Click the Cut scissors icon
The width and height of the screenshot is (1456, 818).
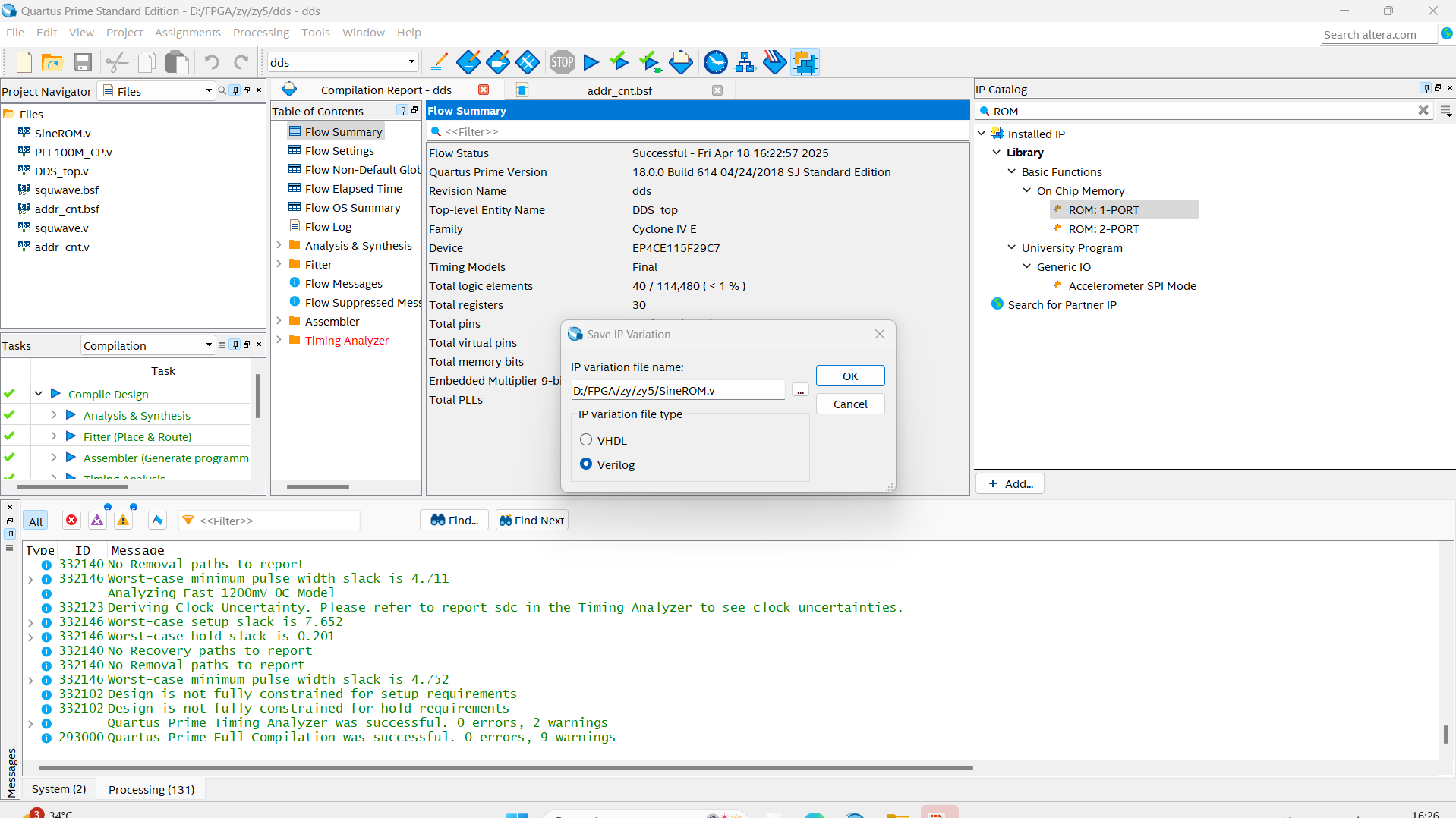click(116, 62)
